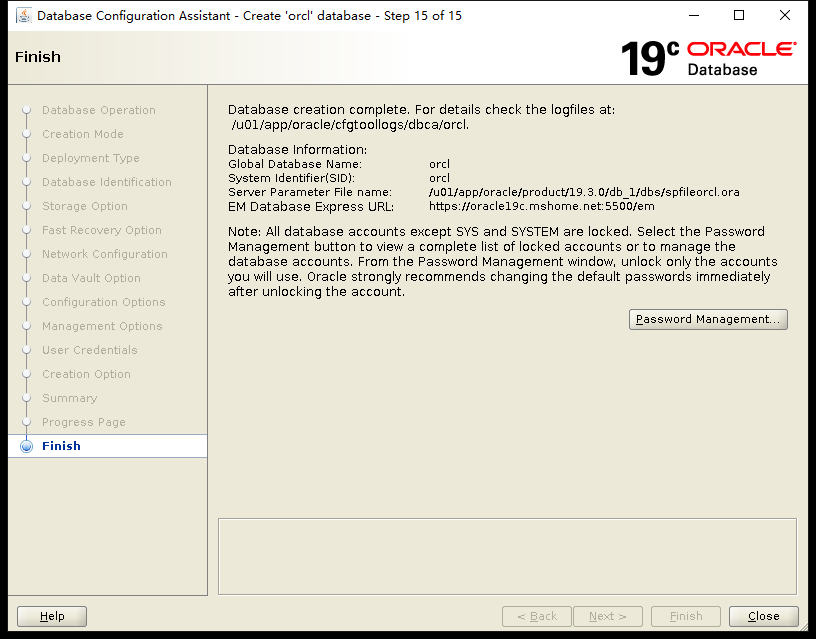
Task: Click the 'Server Parameter File name:' label
Action: click(x=310, y=192)
